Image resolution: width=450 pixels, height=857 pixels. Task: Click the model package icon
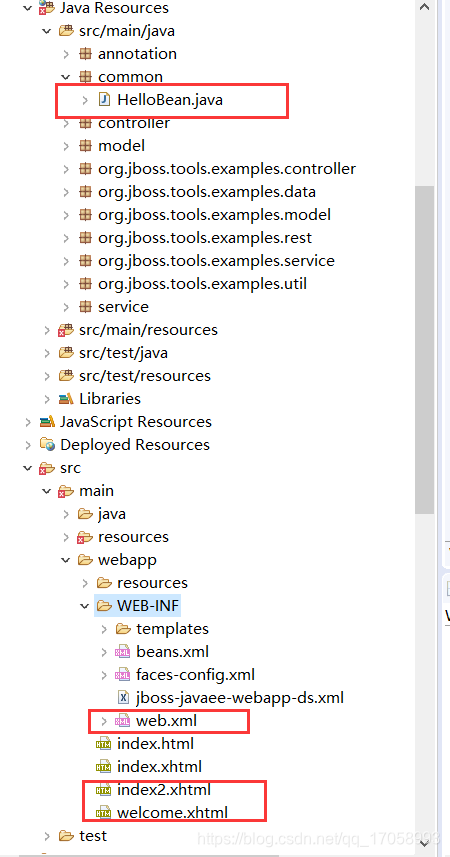pos(85,145)
